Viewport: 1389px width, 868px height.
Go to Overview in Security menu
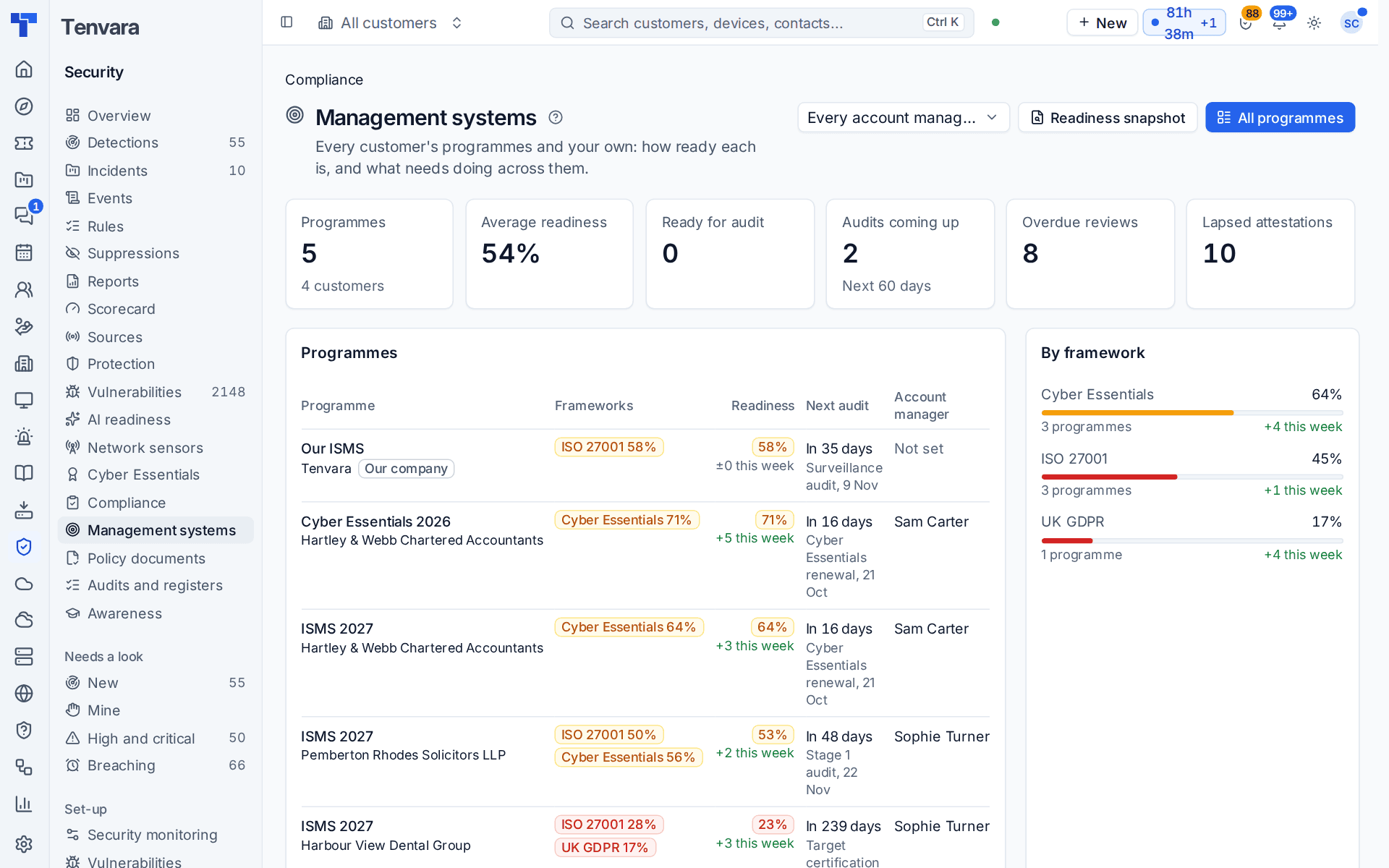pos(156,116)
